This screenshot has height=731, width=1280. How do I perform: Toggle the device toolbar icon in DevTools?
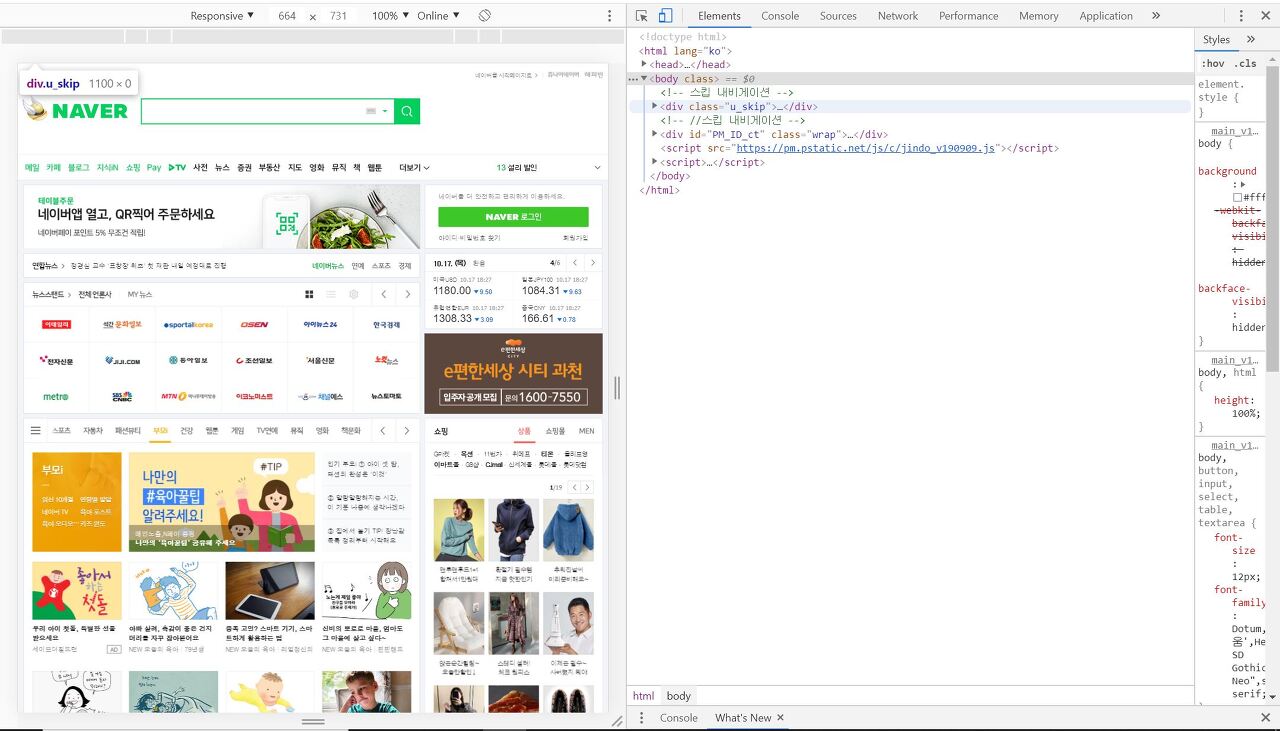[x=665, y=15]
